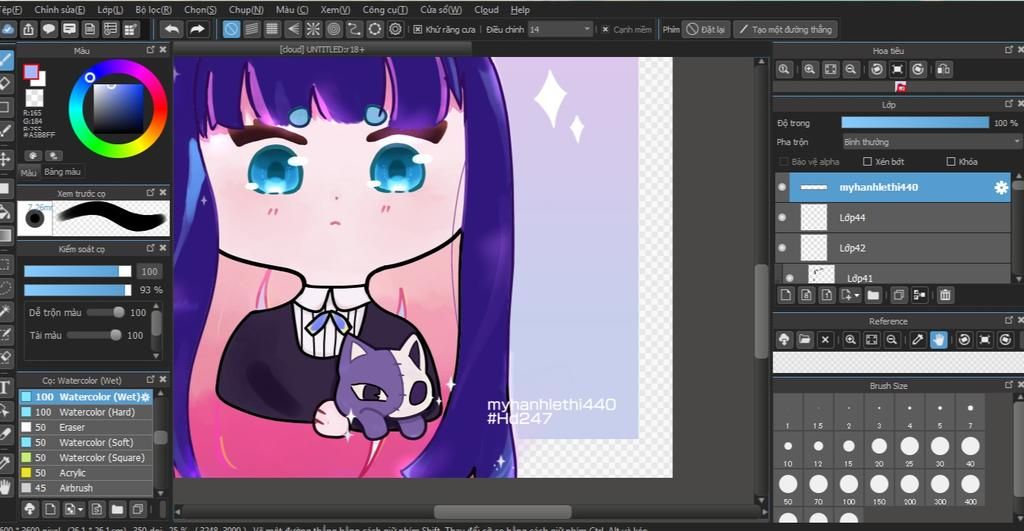The image size is (1024, 531).
Task: Select the Text tool
Action: (x=5, y=387)
